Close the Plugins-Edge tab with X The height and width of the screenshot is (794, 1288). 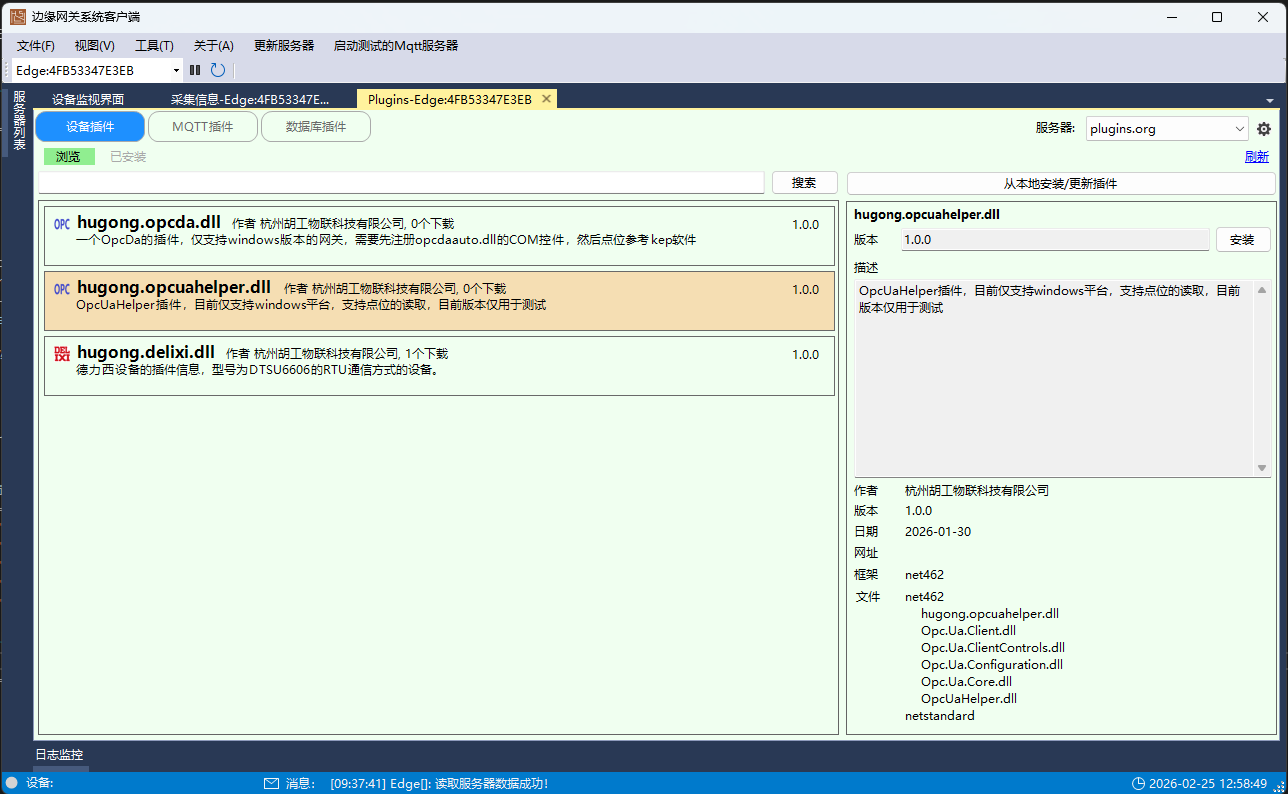coord(546,99)
